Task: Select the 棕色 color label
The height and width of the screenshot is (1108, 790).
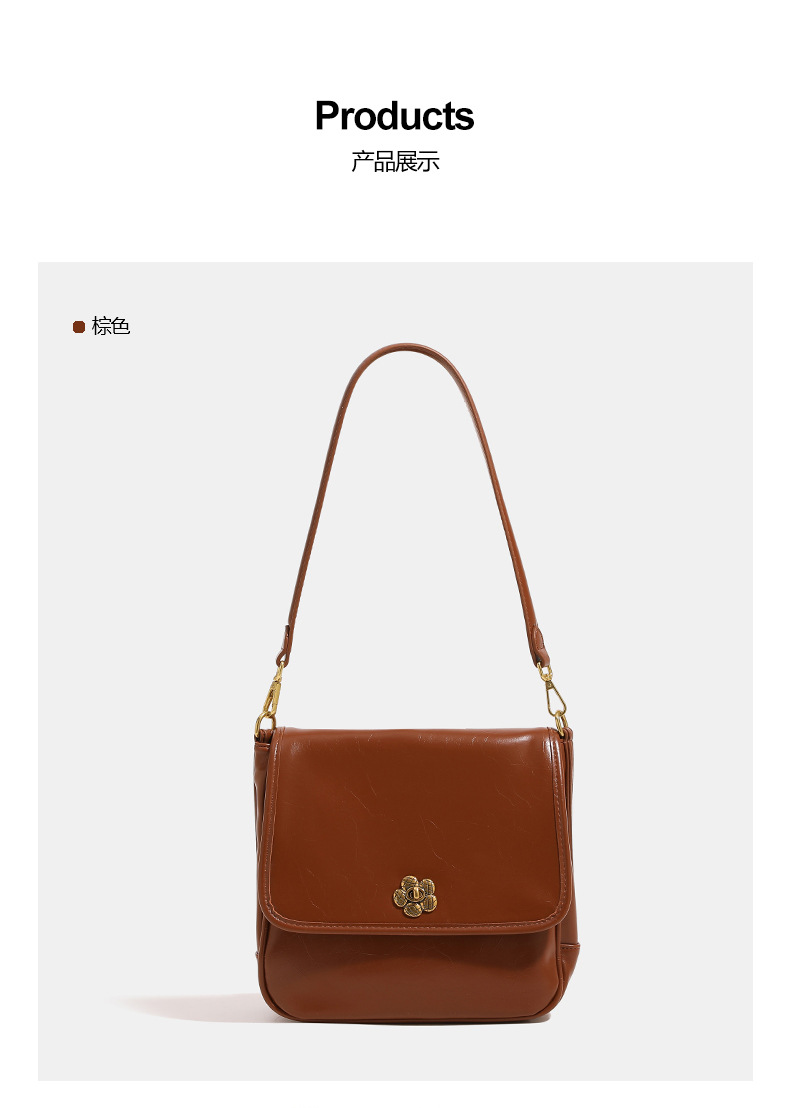Action: [111, 326]
